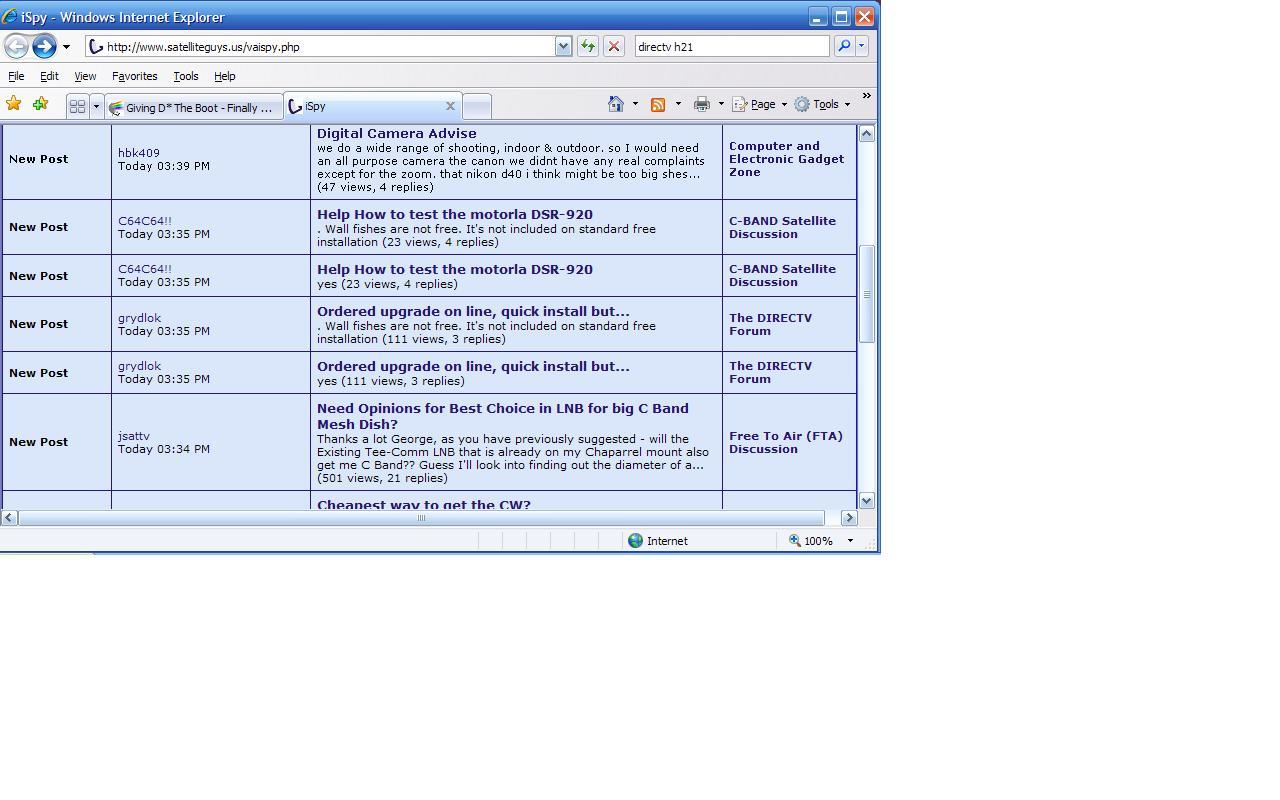
Task: Expand the zoom level dropdown arrow
Action: pyautogui.click(x=850, y=541)
